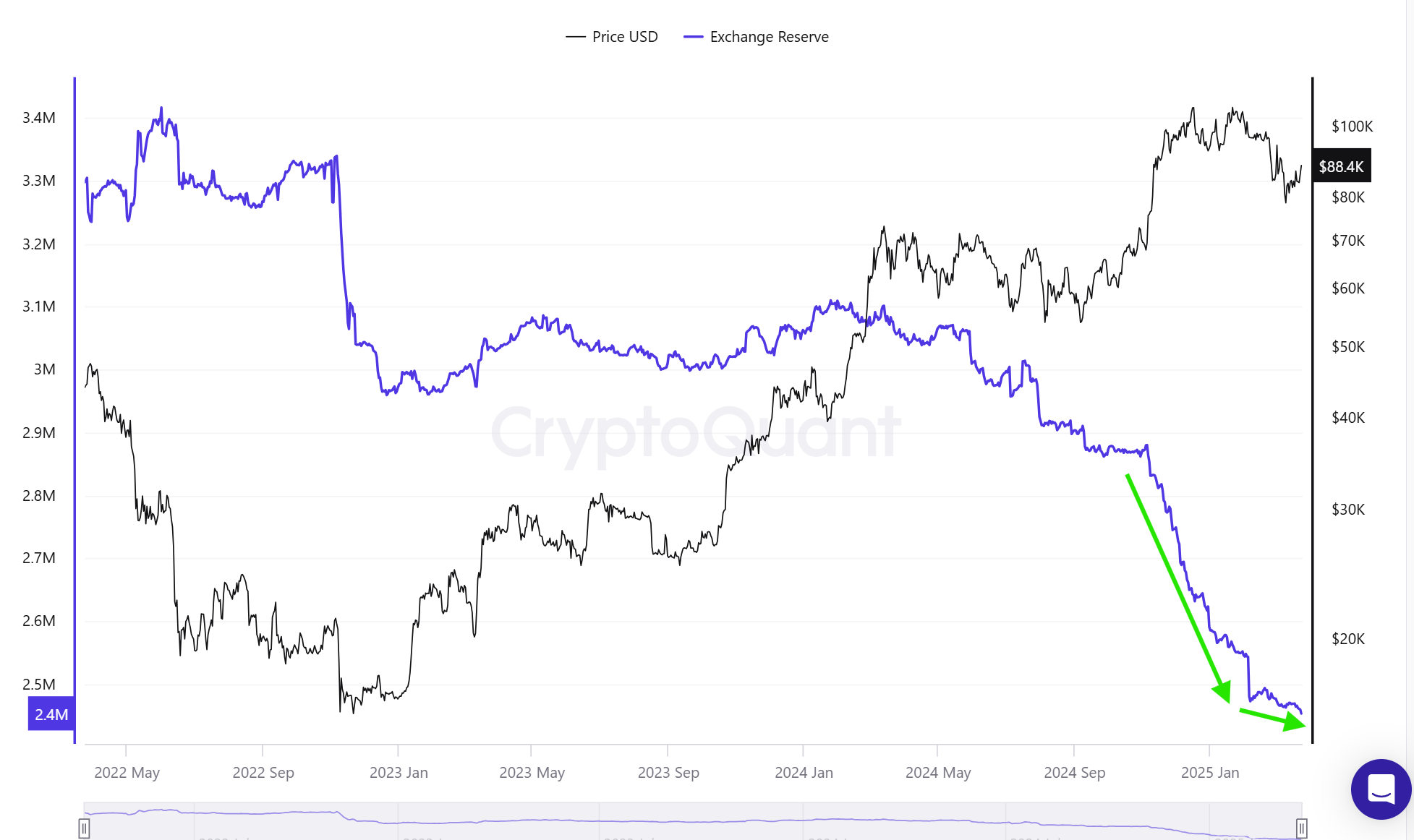Screen dimensions: 1414x840
Task: Click the 2.4M reserve value tag
Action: (x=51, y=715)
